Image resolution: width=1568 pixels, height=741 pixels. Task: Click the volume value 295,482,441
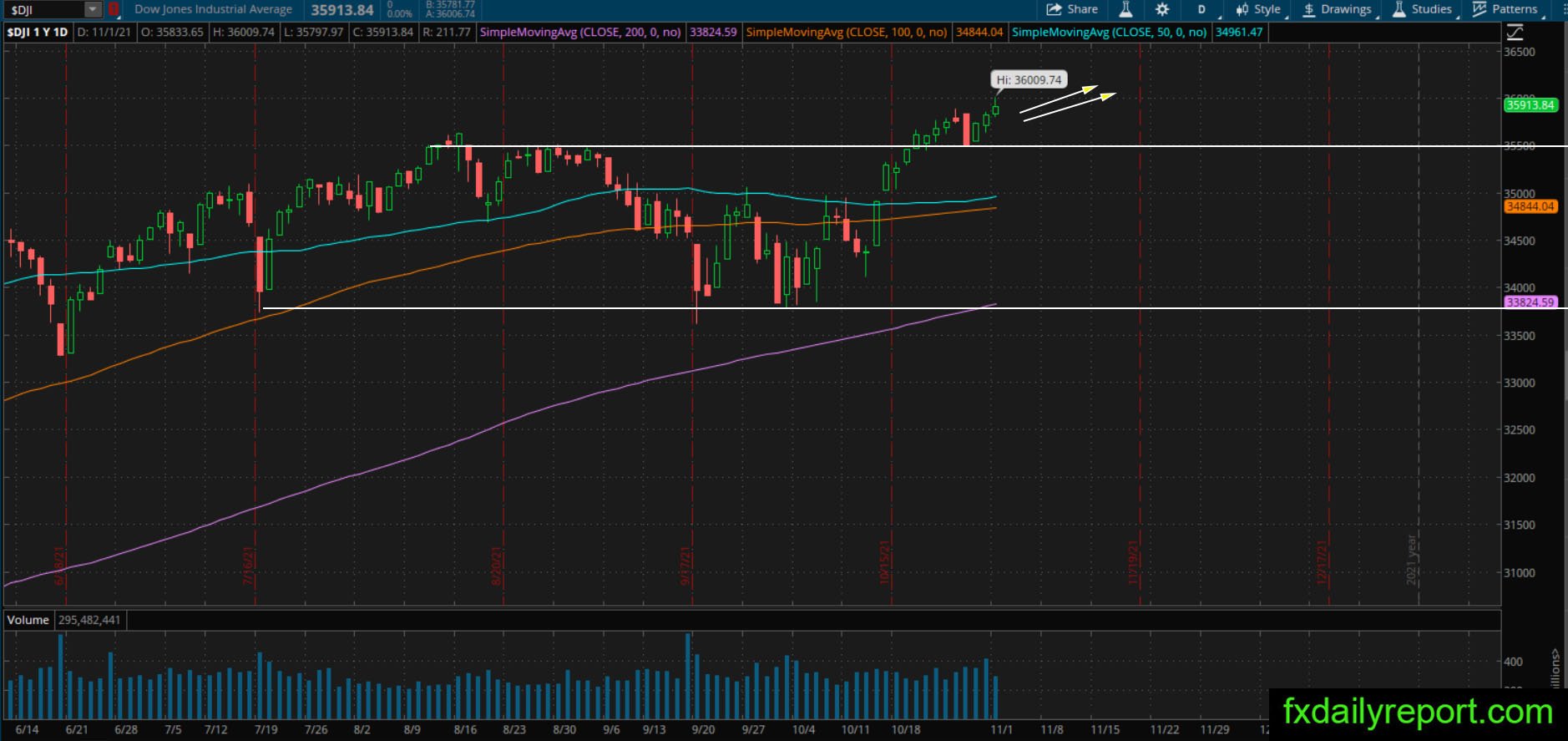[90, 620]
